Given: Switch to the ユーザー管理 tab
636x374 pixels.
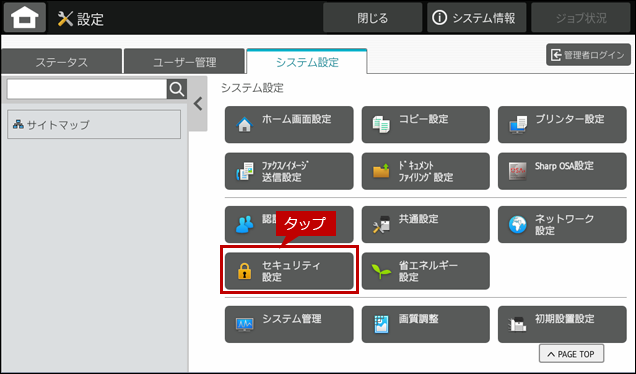Looking at the screenshot, I should pyautogui.click(x=185, y=62).
